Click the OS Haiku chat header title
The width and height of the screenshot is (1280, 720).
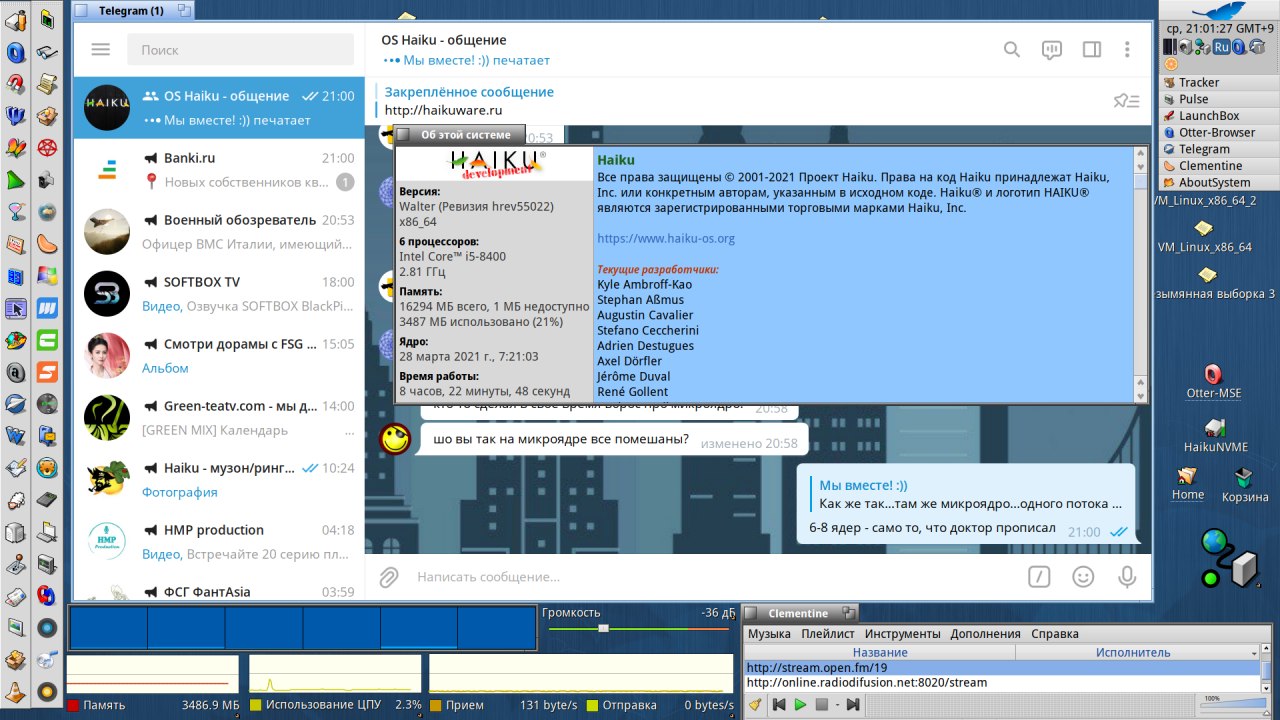(x=444, y=40)
